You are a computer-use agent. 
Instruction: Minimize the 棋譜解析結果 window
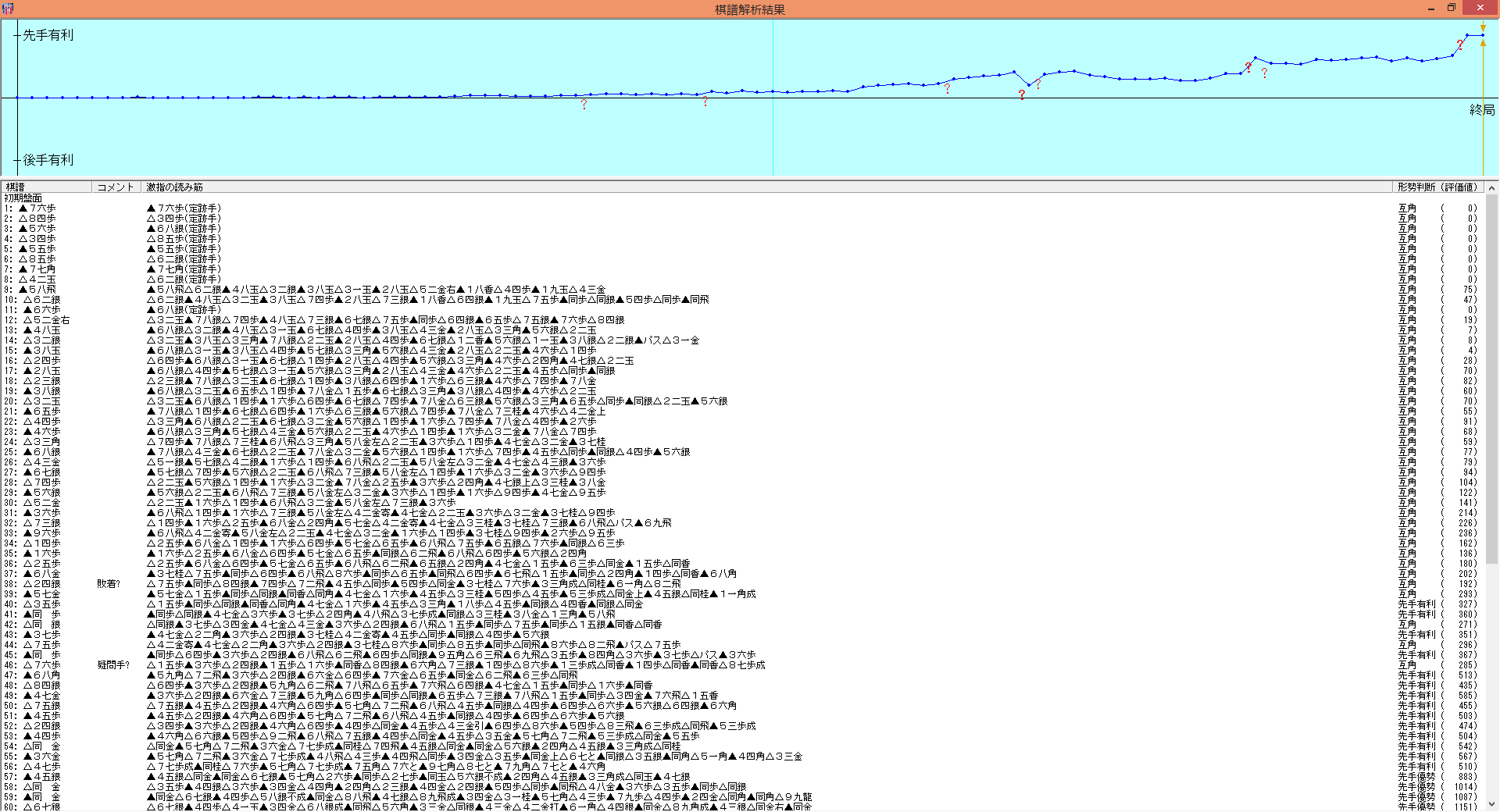coord(1430,9)
